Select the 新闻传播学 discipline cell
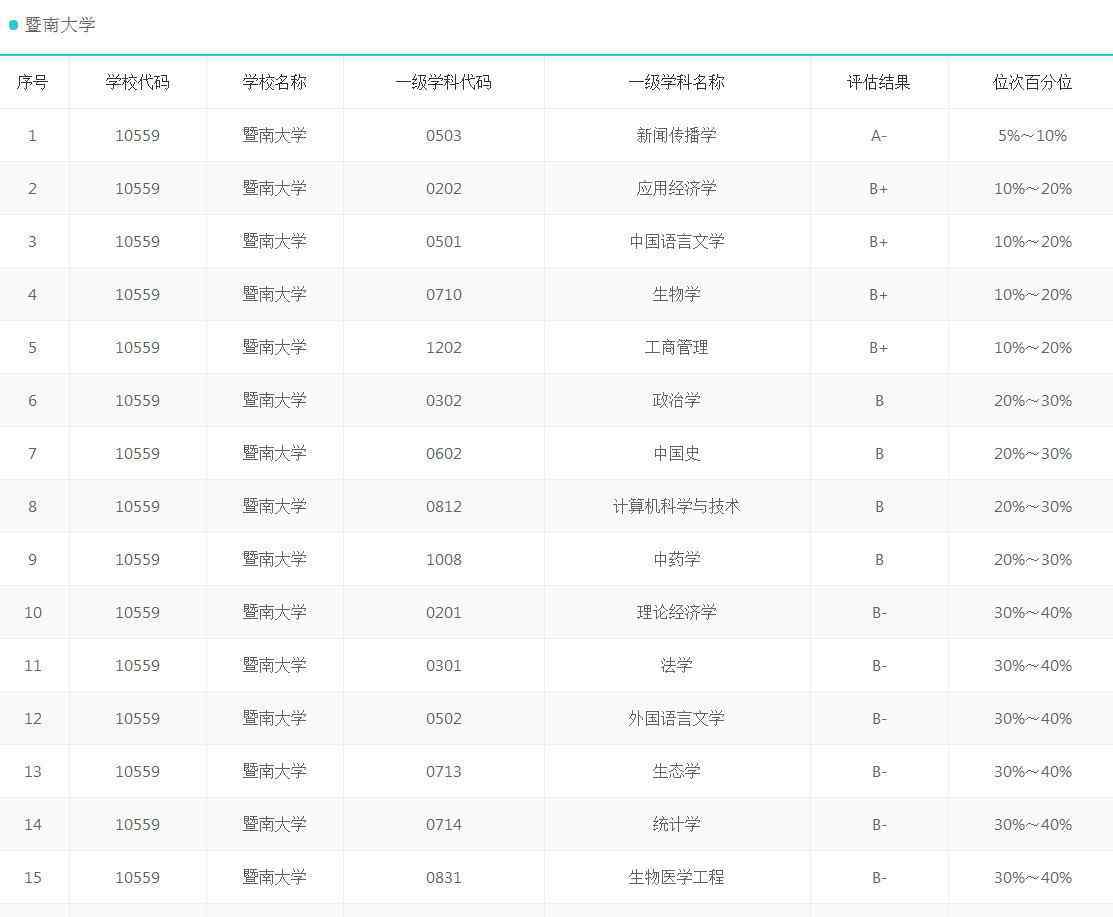 pyautogui.click(x=676, y=135)
